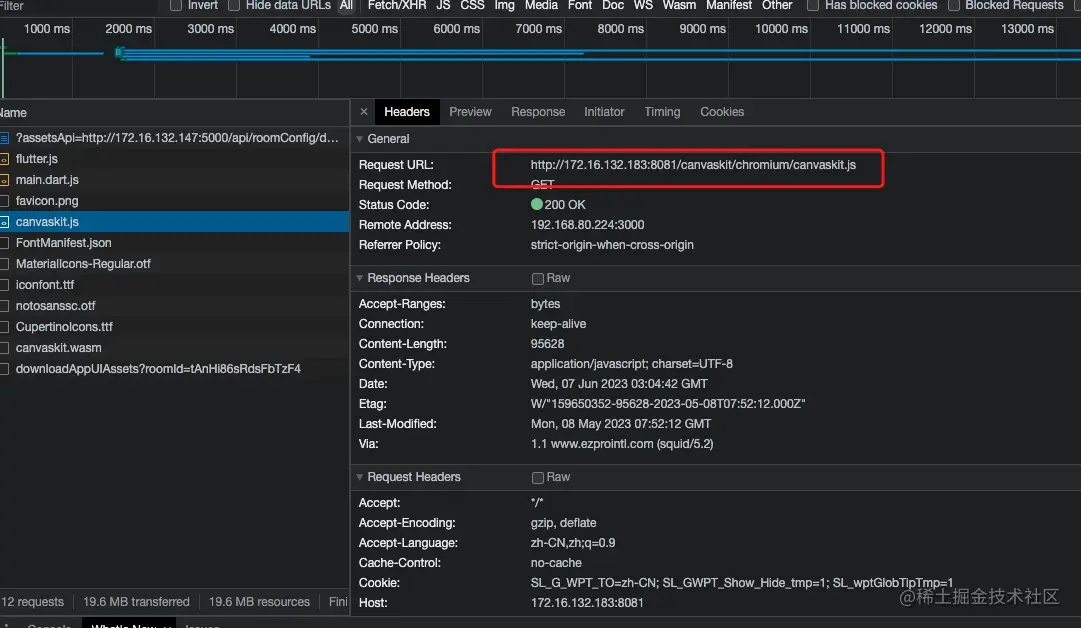Click the Via squid/5.2 value
This screenshot has width=1081, height=628.
(622, 444)
